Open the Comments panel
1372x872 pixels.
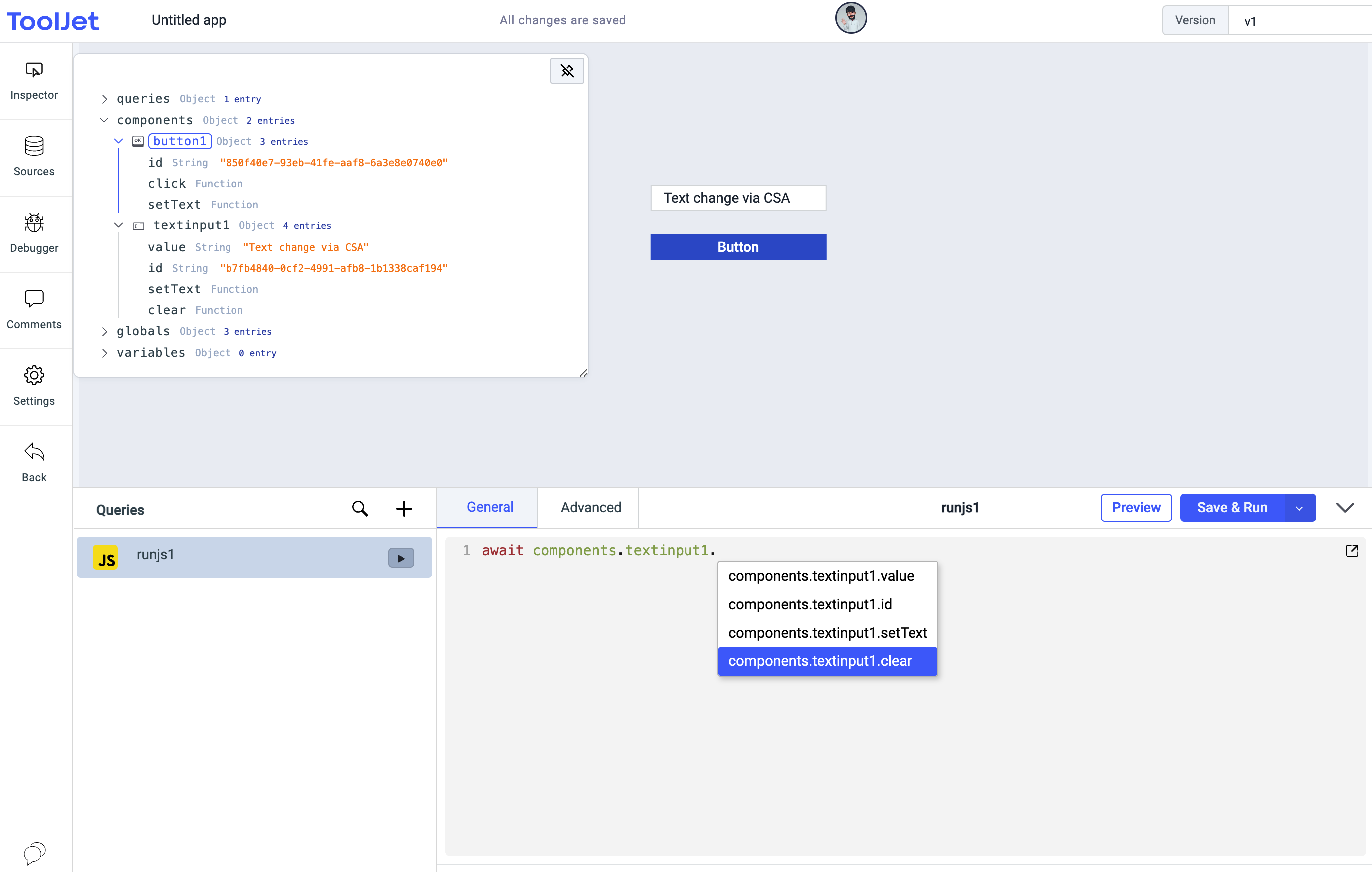click(35, 308)
